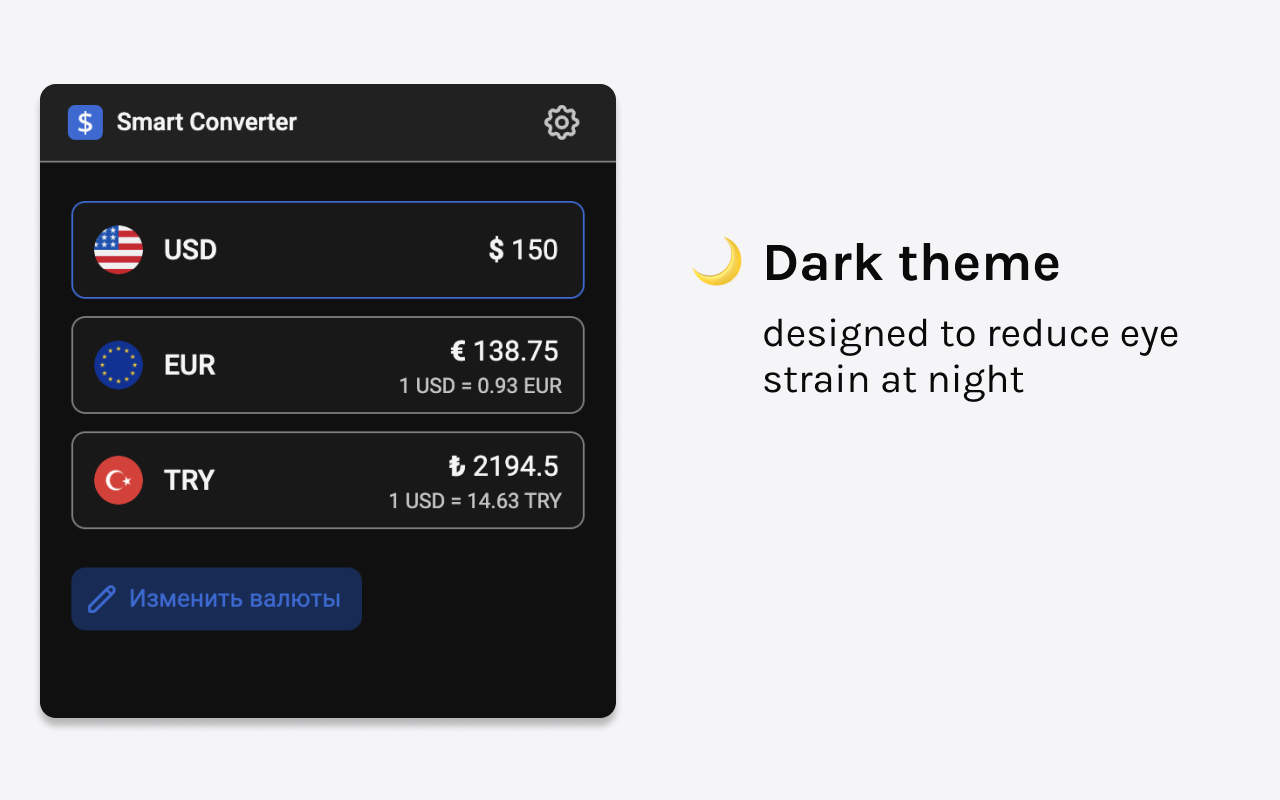Click the Turkish flag icon
The height and width of the screenshot is (800, 1280).
(118, 480)
